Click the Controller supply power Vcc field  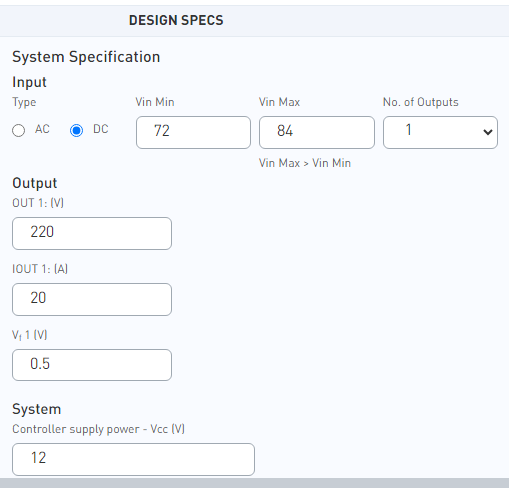click(133, 459)
